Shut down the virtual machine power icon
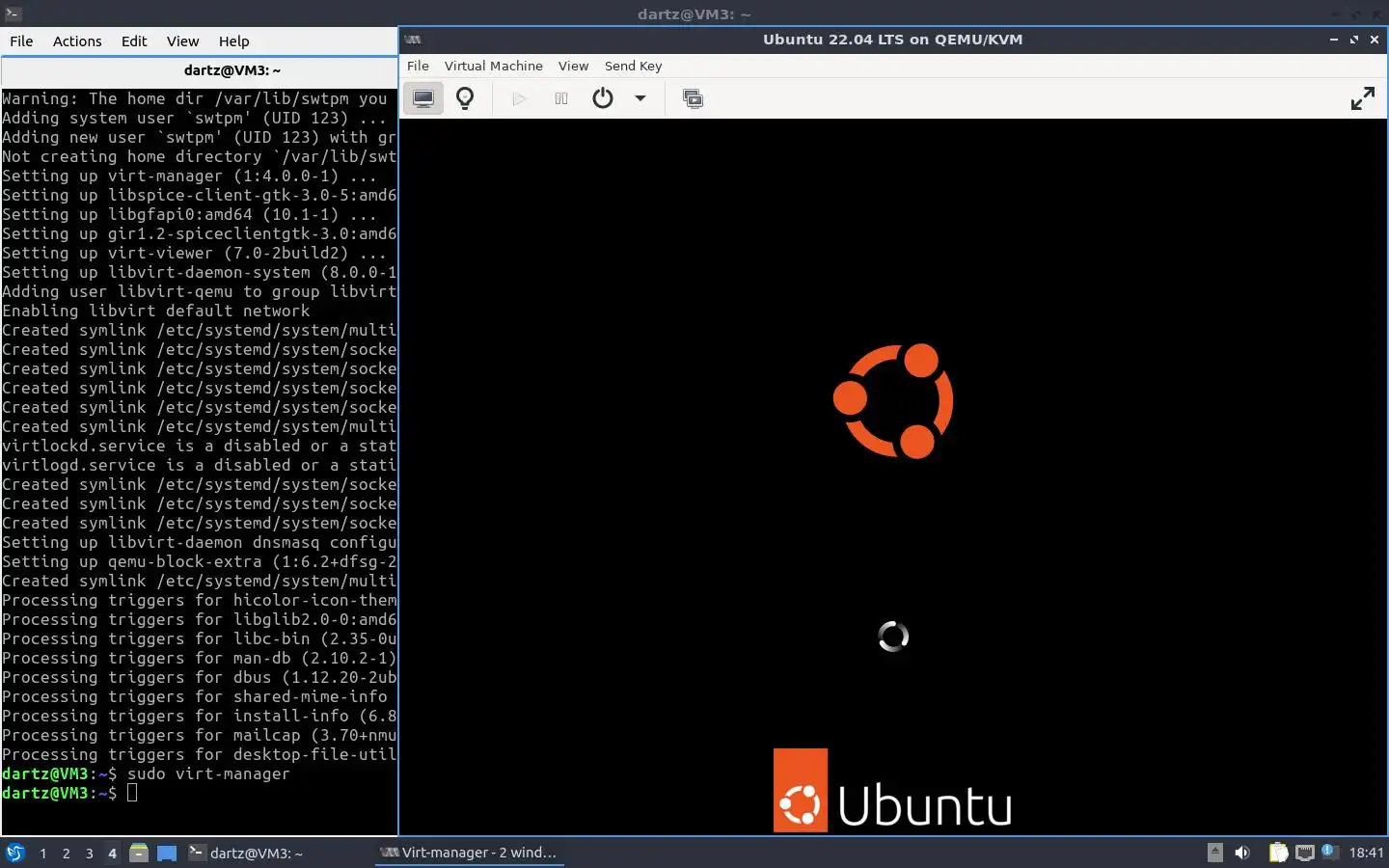The width and height of the screenshot is (1389, 868). pyautogui.click(x=603, y=98)
